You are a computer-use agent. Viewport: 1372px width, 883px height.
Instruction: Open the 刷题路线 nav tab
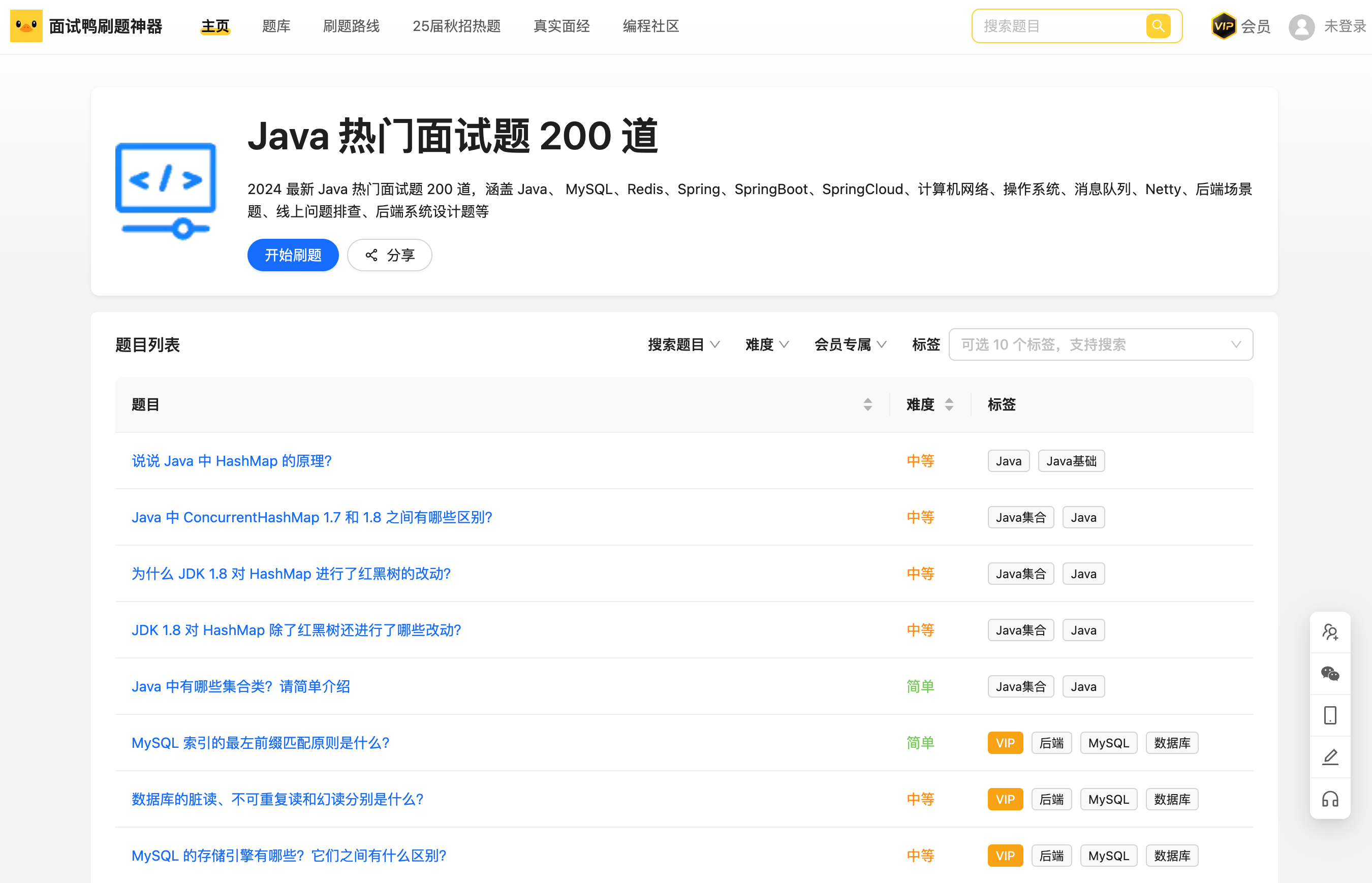351,26
